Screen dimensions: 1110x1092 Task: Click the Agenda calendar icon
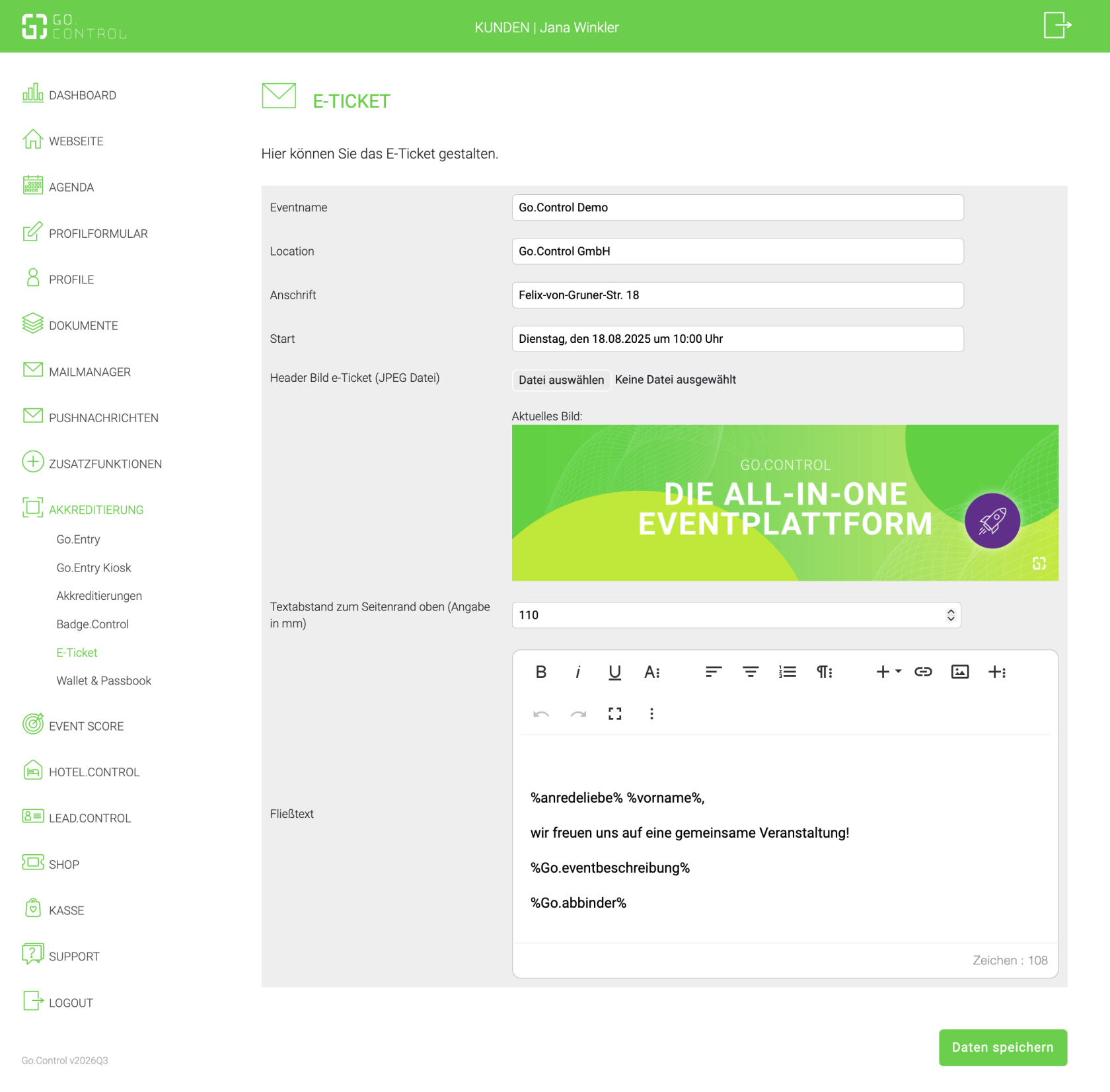(x=32, y=186)
